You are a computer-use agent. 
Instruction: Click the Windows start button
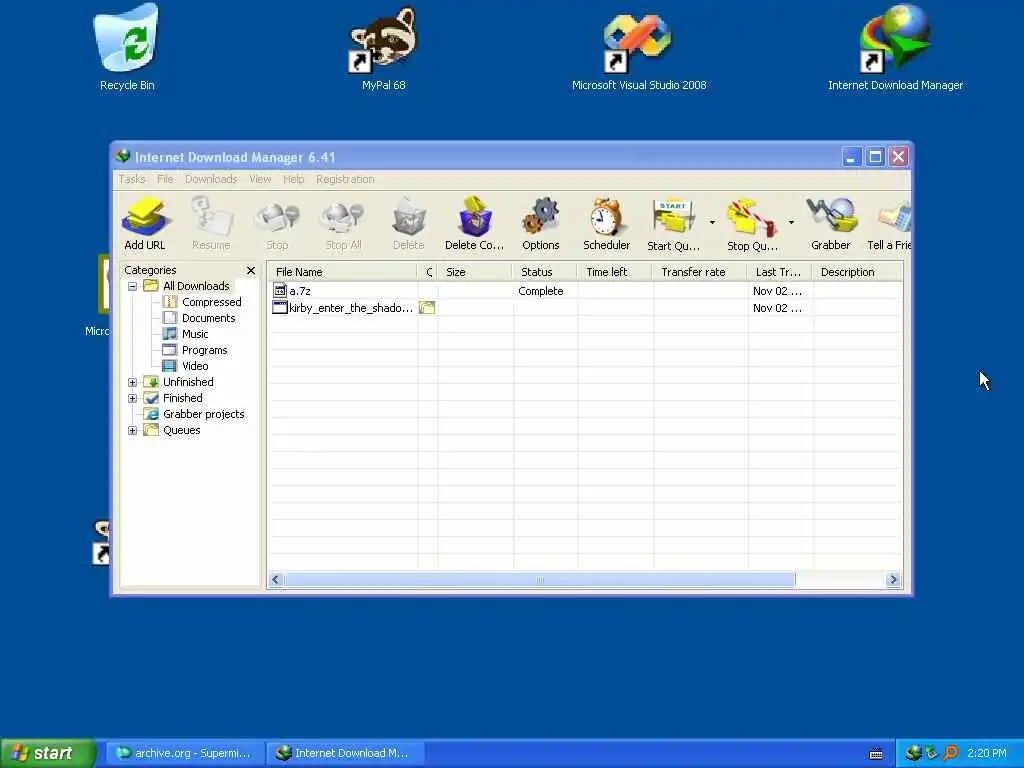[48, 753]
